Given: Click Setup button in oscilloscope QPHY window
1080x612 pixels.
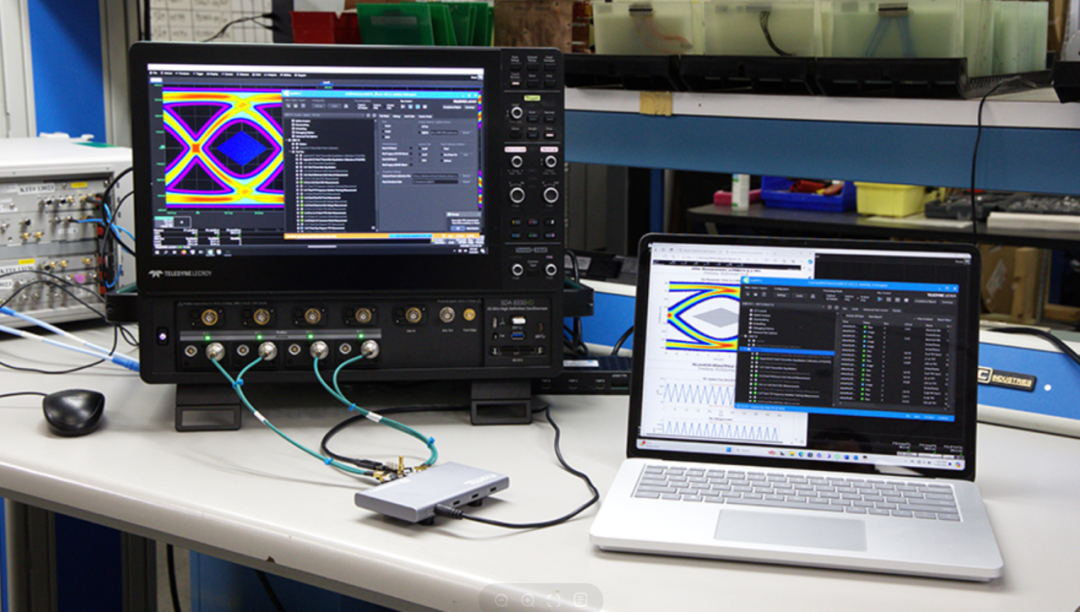Looking at the screenshot, I should pos(318,106).
